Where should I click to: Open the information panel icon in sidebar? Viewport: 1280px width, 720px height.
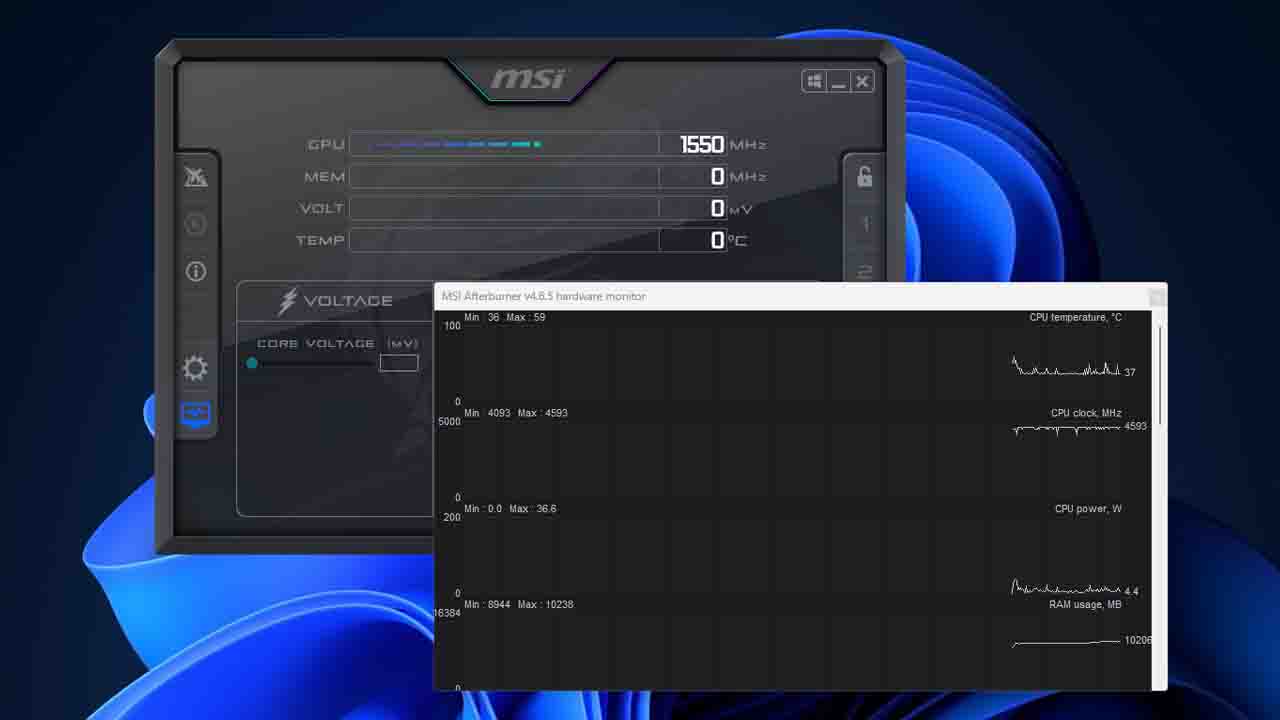point(195,271)
